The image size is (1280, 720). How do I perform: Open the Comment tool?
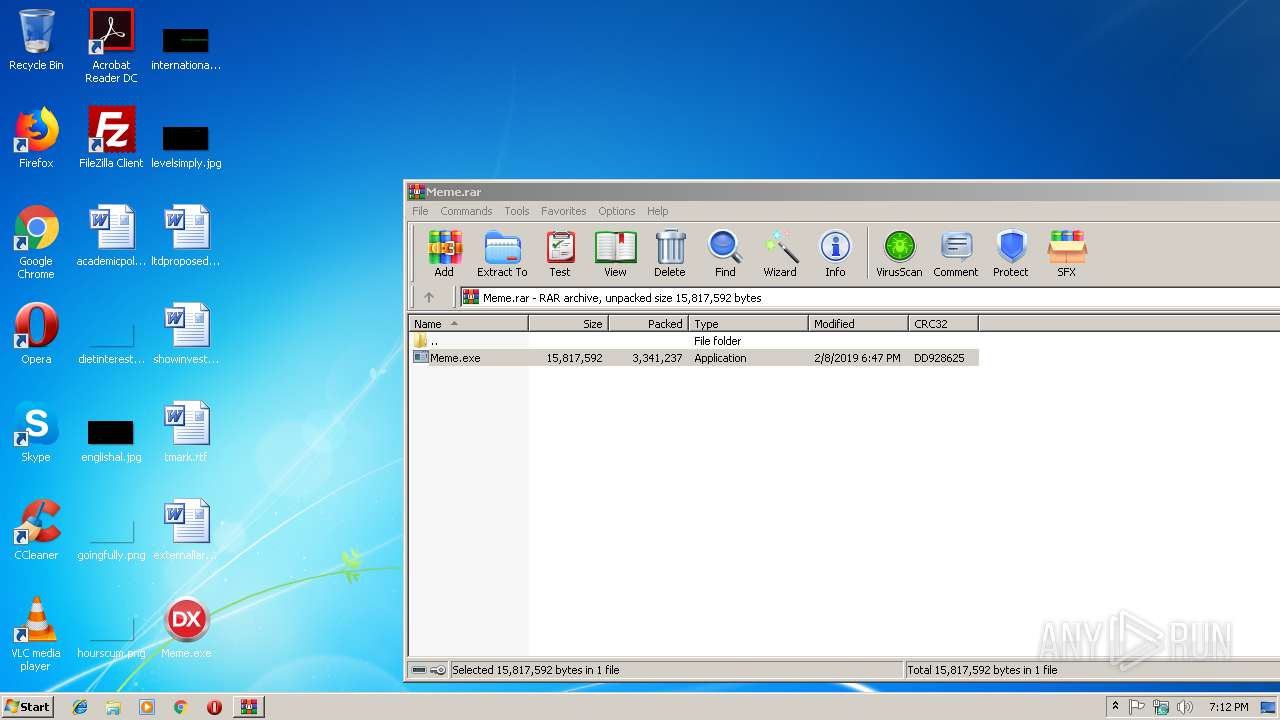click(x=956, y=253)
